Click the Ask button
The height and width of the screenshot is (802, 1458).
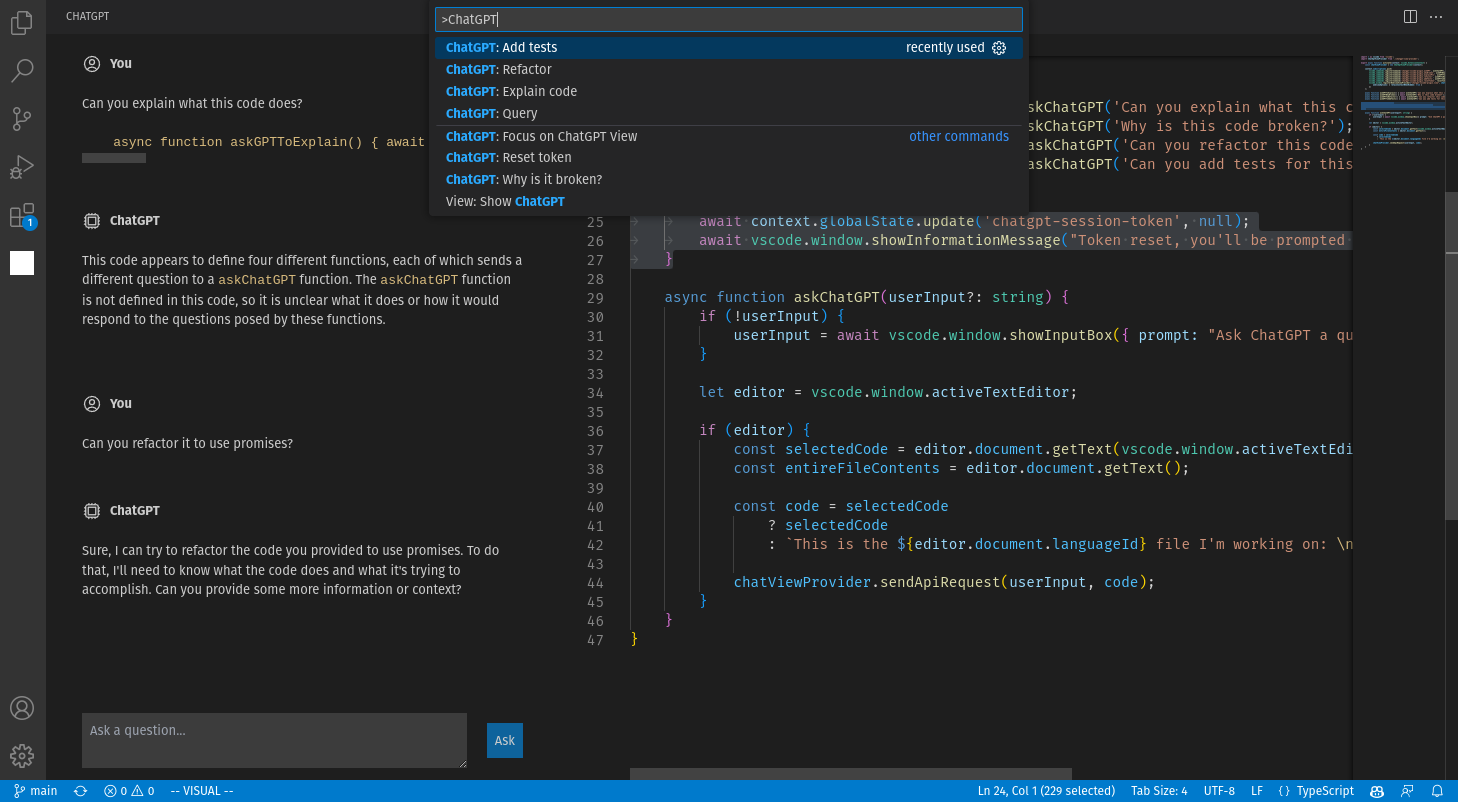pyautogui.click(x=504, y=740)
